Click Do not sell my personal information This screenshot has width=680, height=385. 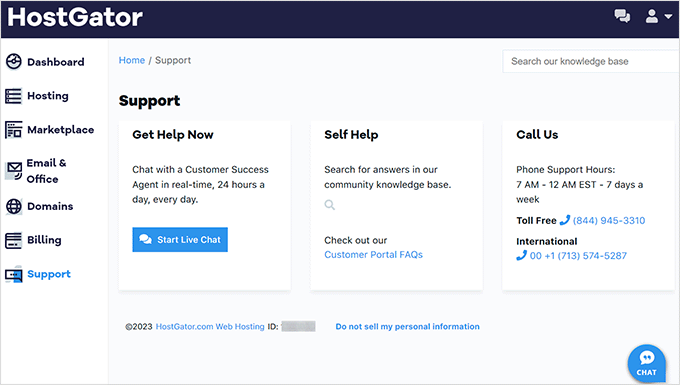tap(408, 326)
